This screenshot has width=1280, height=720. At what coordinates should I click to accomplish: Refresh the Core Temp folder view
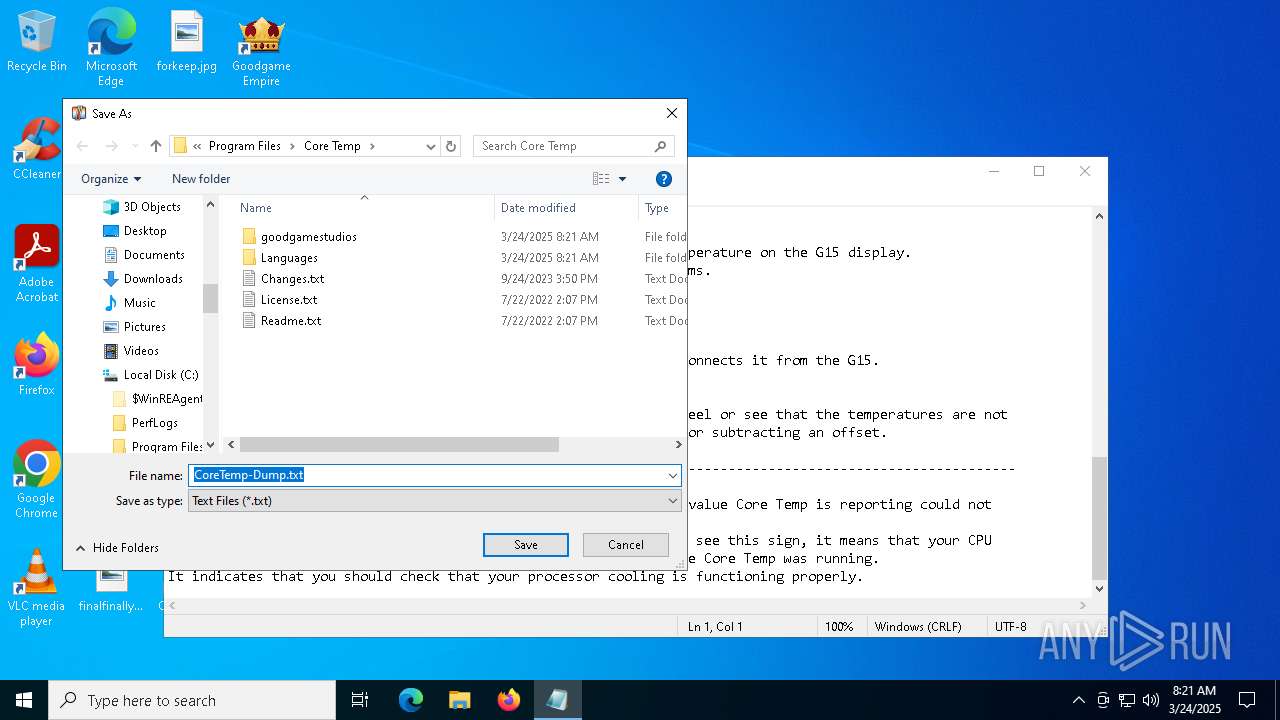451,146
